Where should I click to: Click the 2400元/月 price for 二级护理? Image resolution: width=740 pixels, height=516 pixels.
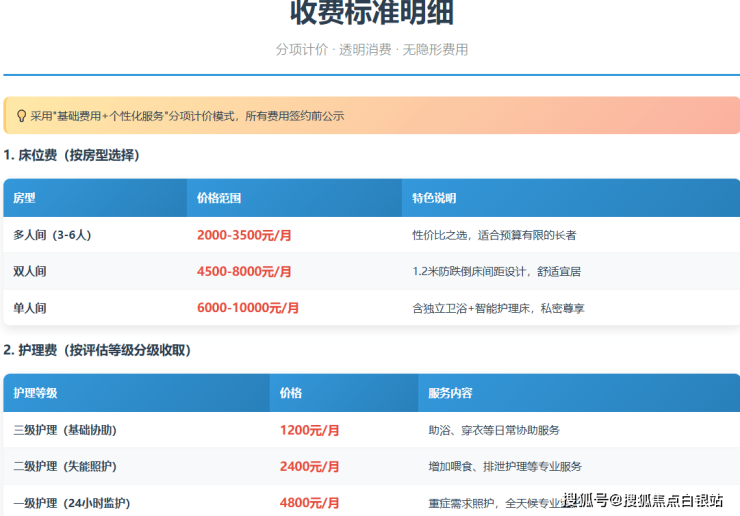[309, 466]
